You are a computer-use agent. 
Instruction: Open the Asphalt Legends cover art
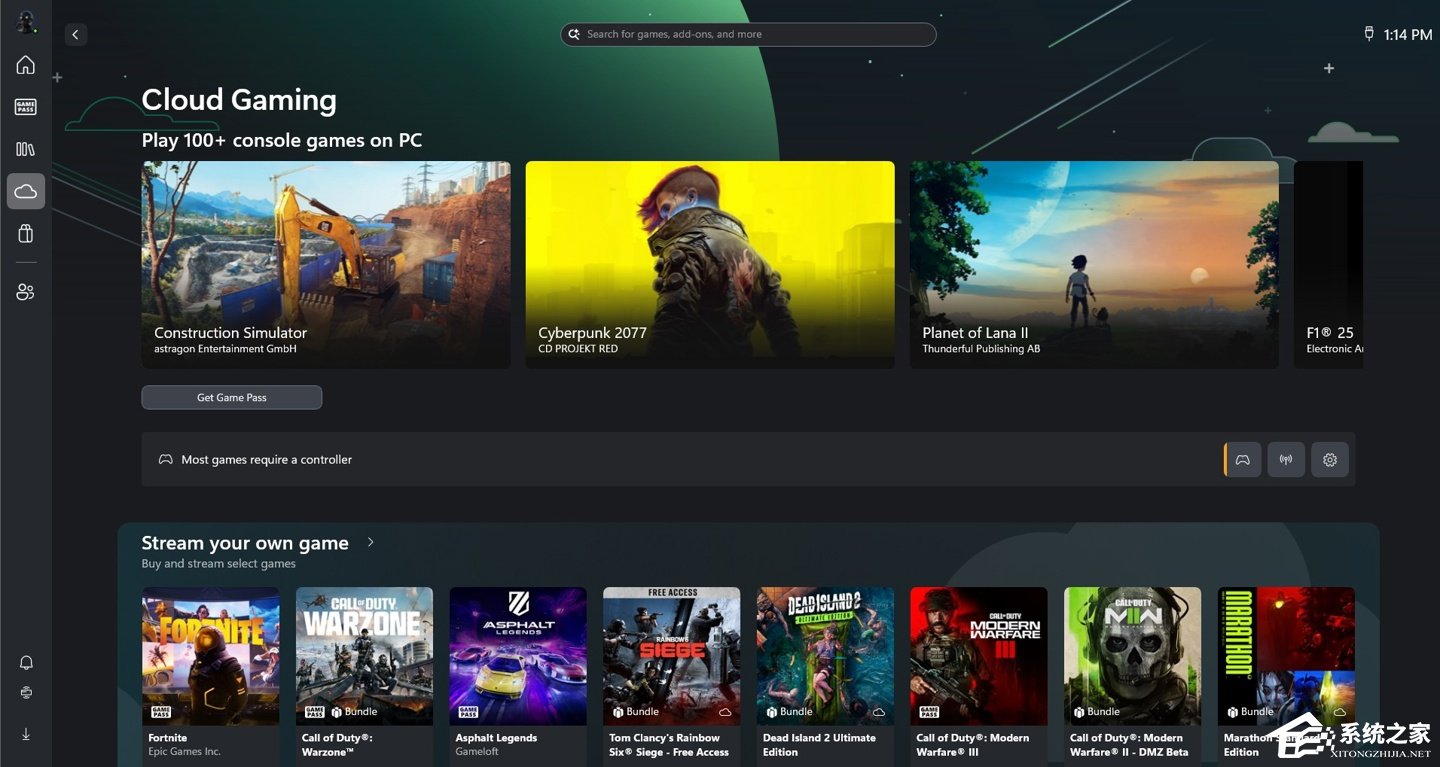coord(518,656)
